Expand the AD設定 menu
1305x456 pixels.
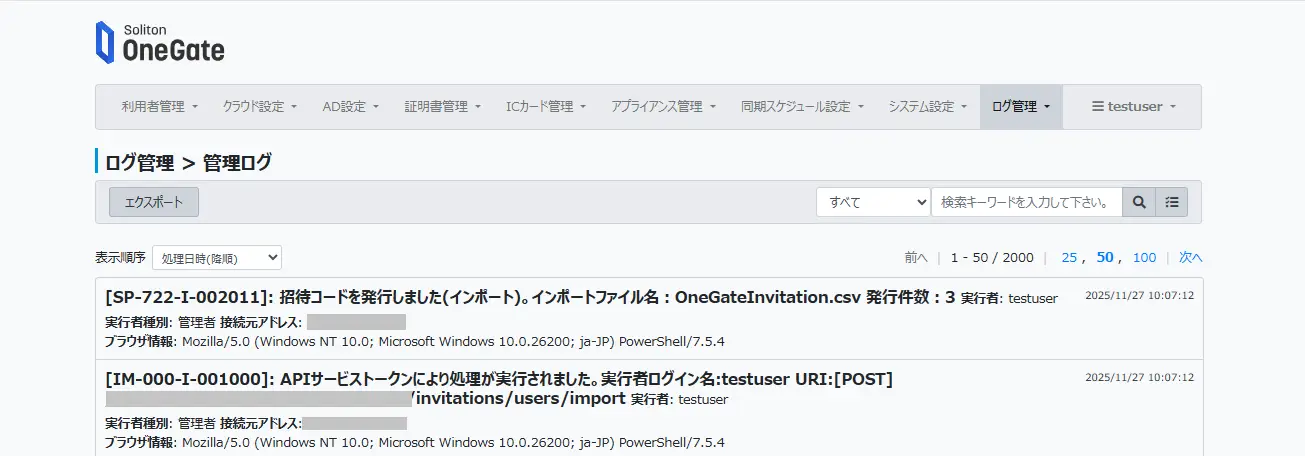[x=350, y=106]
